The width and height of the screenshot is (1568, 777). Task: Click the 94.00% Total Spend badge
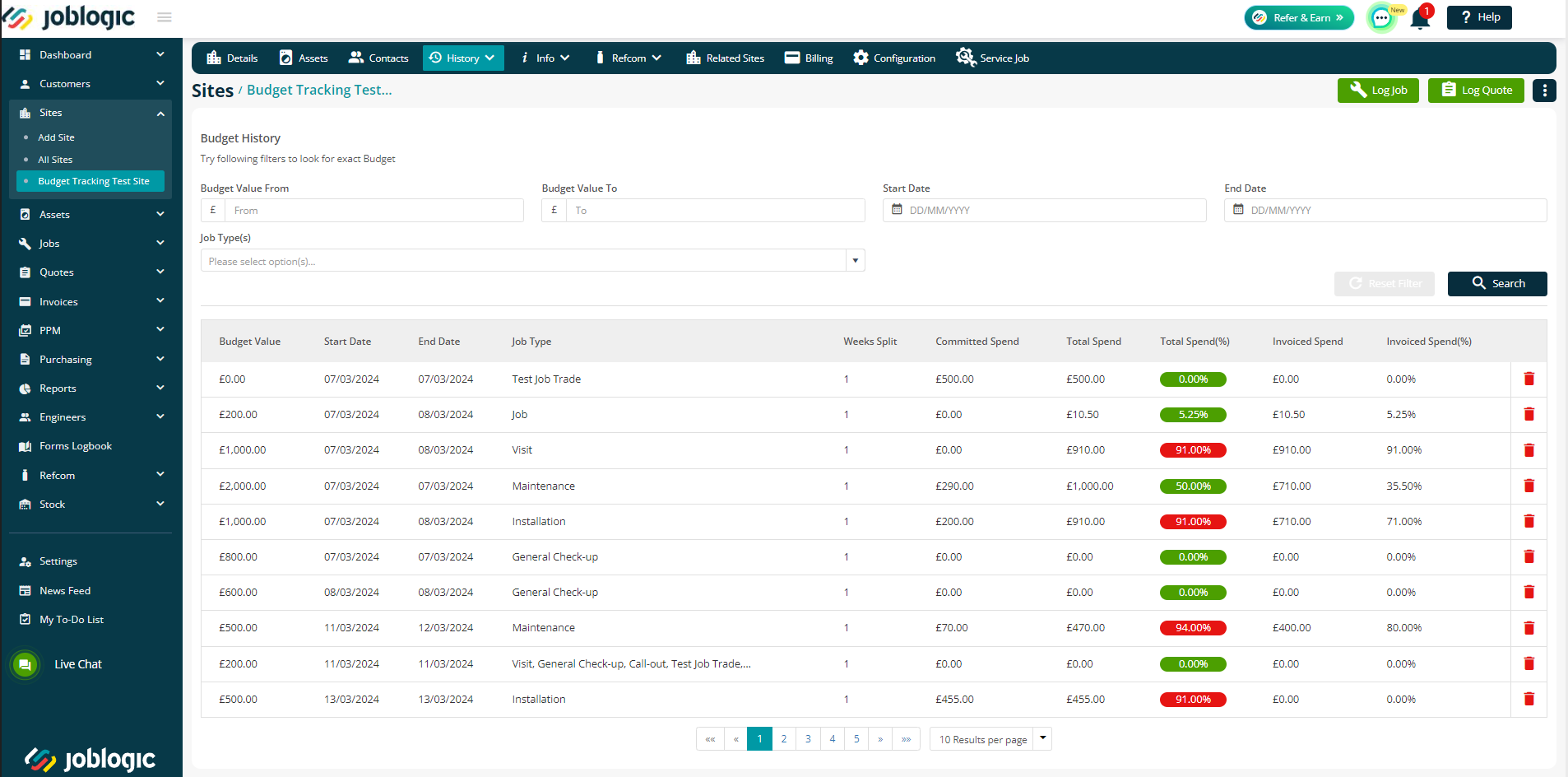point(1193,628)
